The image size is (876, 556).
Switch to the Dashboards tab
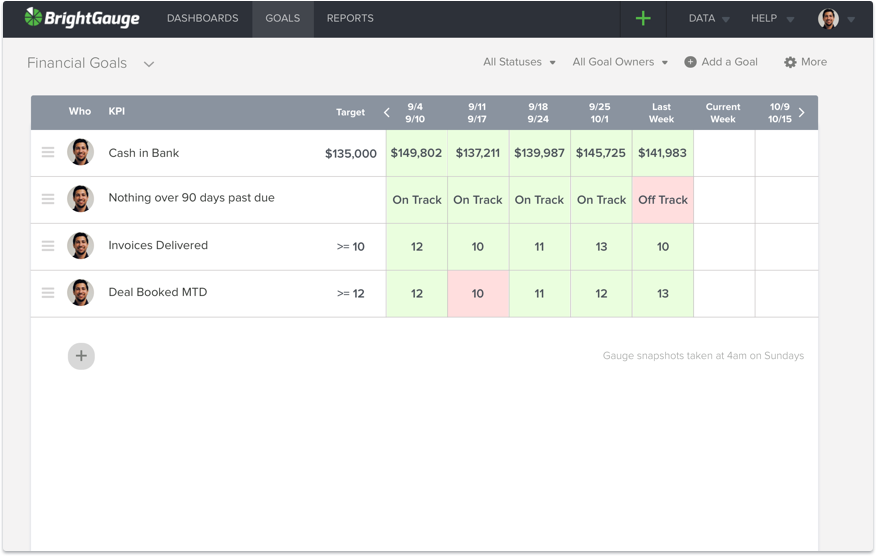tap(202, 18)
